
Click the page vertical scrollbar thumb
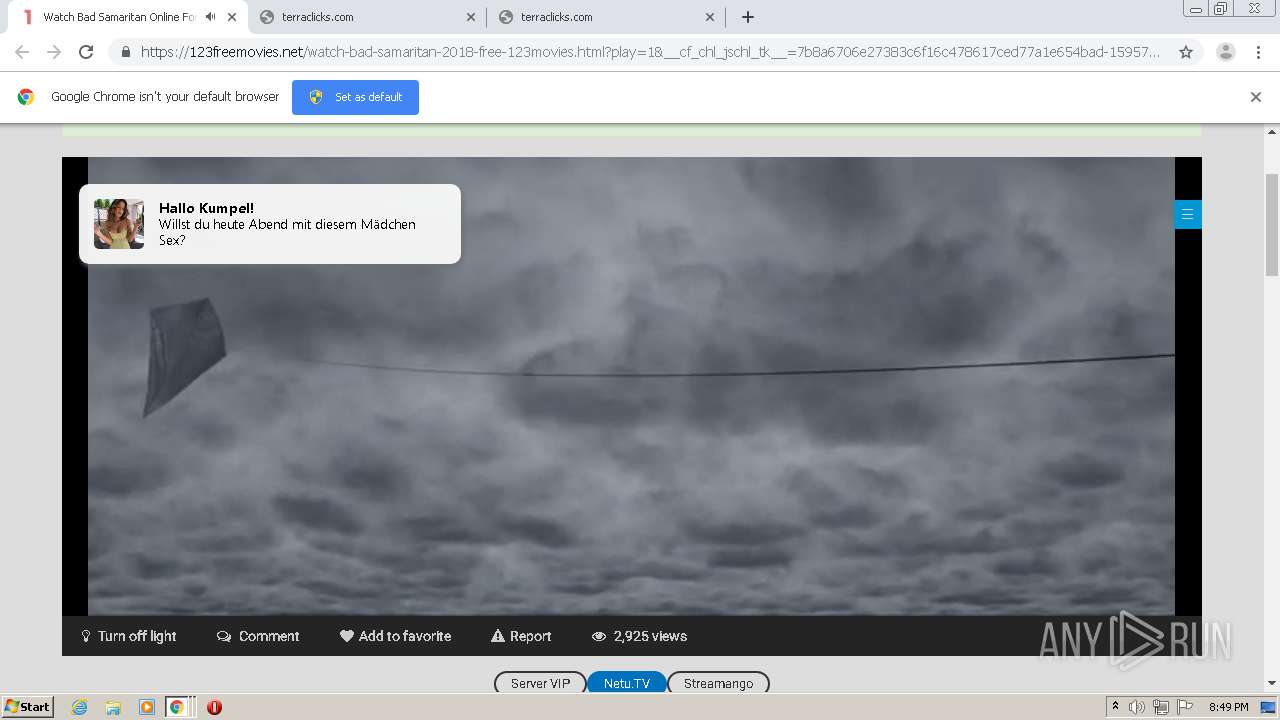[1272, 225]
